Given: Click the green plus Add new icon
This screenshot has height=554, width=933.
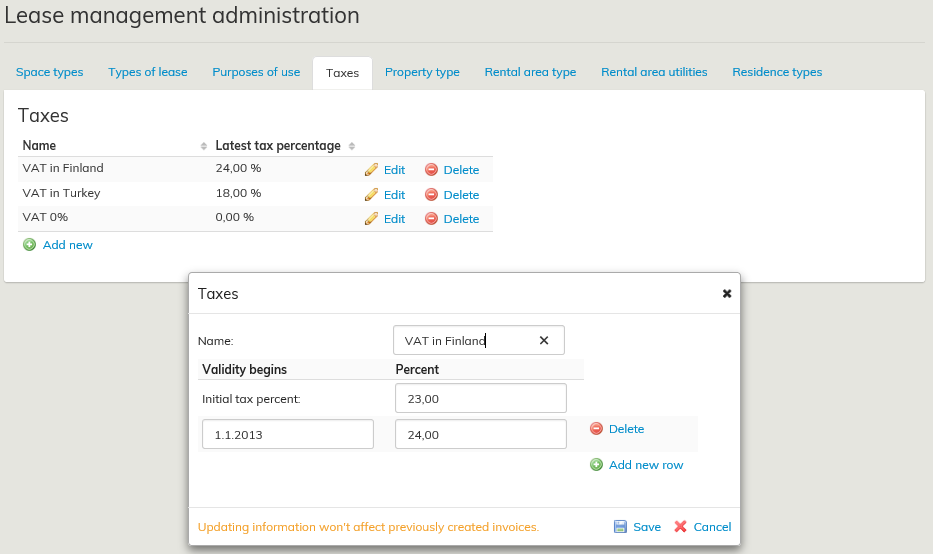Looking at the screenshot, I should pyautogui.click(x=29, y=245).
